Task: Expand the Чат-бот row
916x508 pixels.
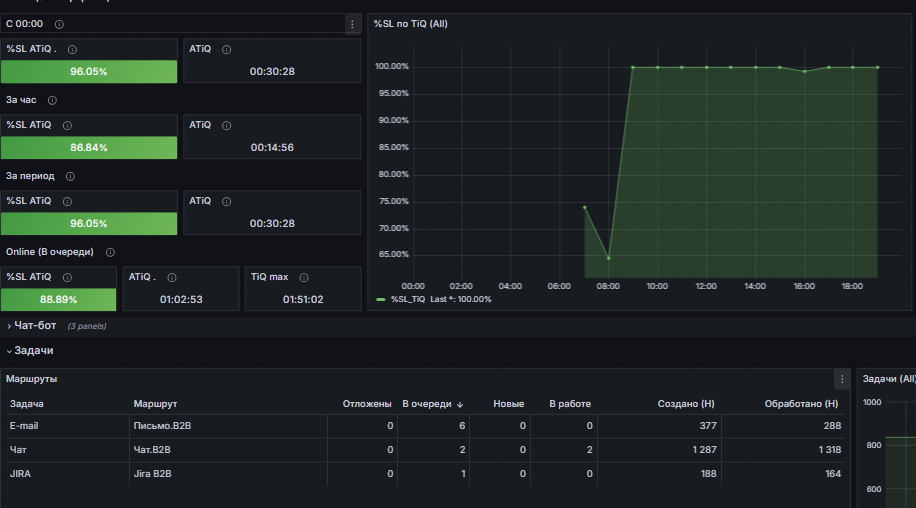Action: point(35,326)
